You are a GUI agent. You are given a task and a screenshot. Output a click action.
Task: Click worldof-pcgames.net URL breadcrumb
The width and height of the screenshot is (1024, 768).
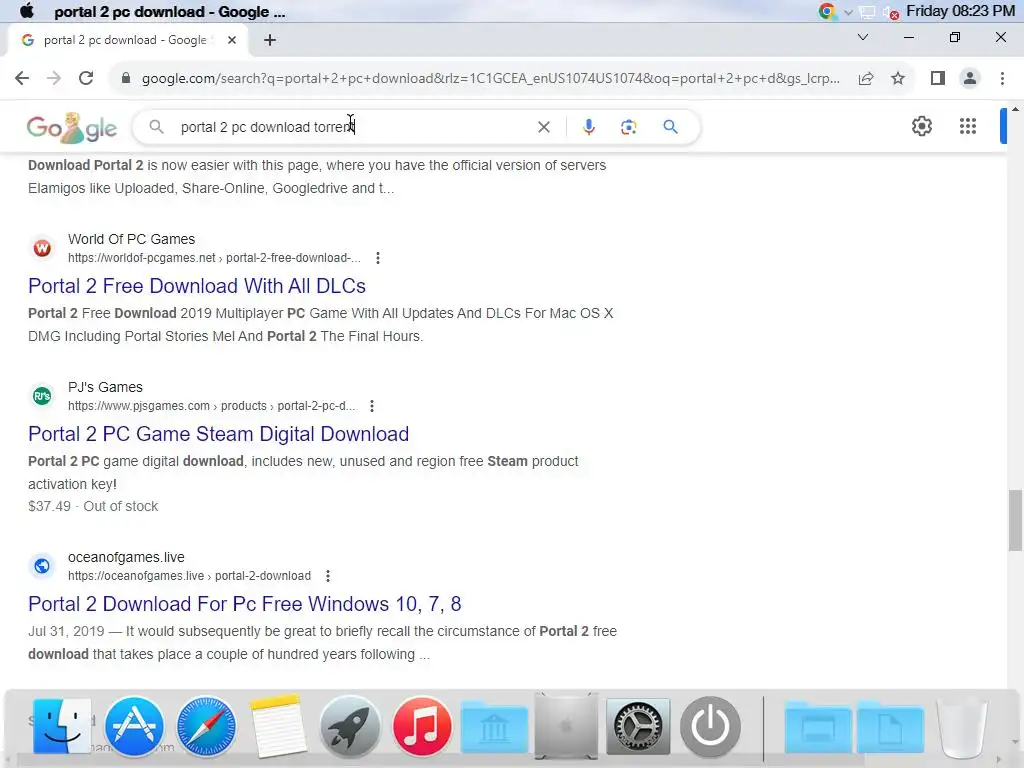tap(214, 258)
